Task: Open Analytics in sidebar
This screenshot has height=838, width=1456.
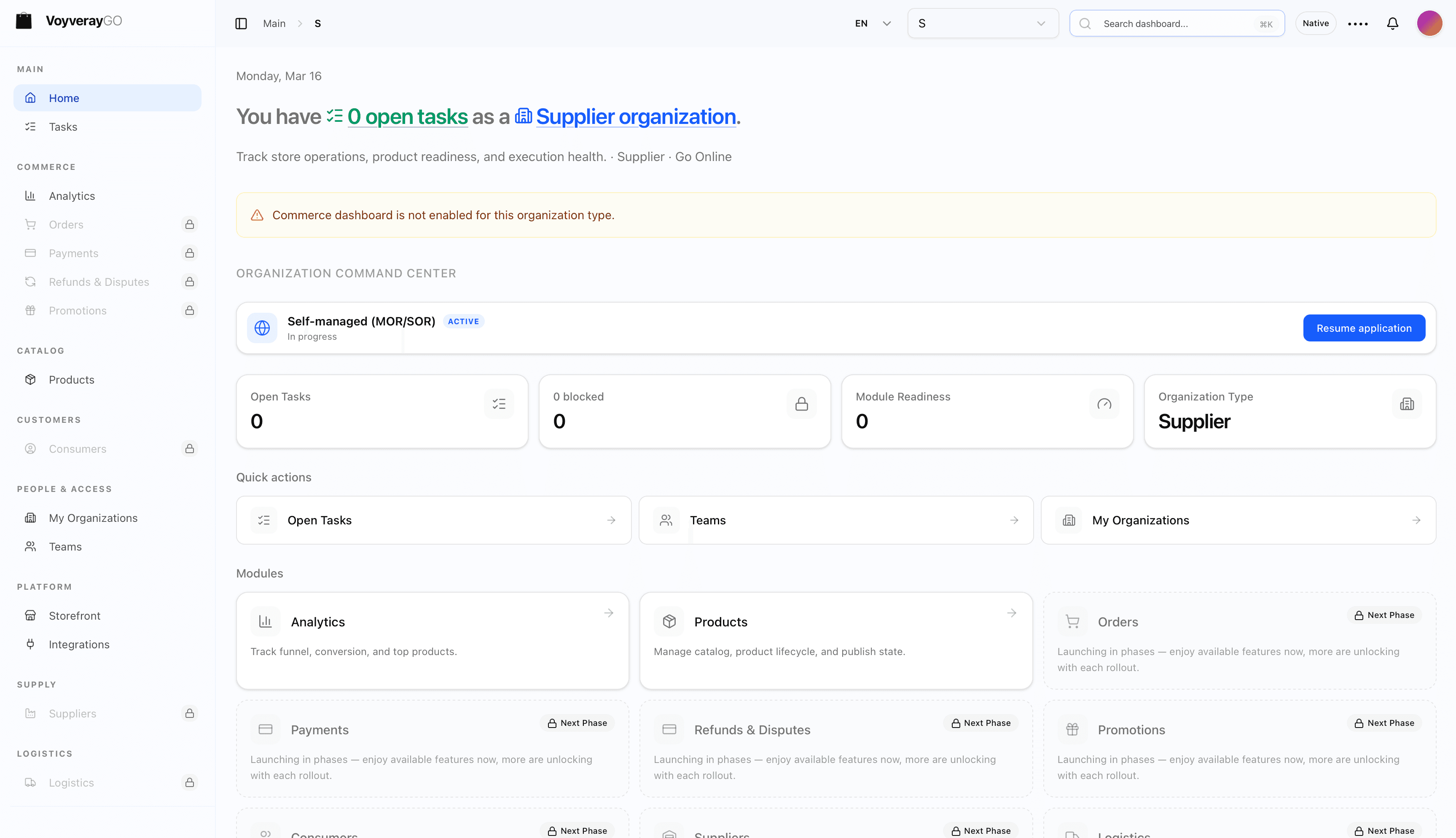Action: coord(107,196)
